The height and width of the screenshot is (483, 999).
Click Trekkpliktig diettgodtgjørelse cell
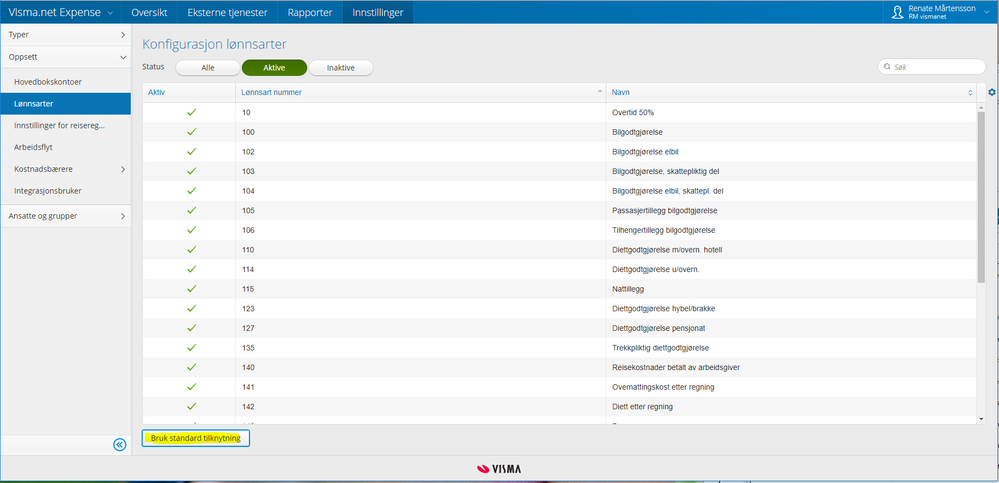[791, 348]
